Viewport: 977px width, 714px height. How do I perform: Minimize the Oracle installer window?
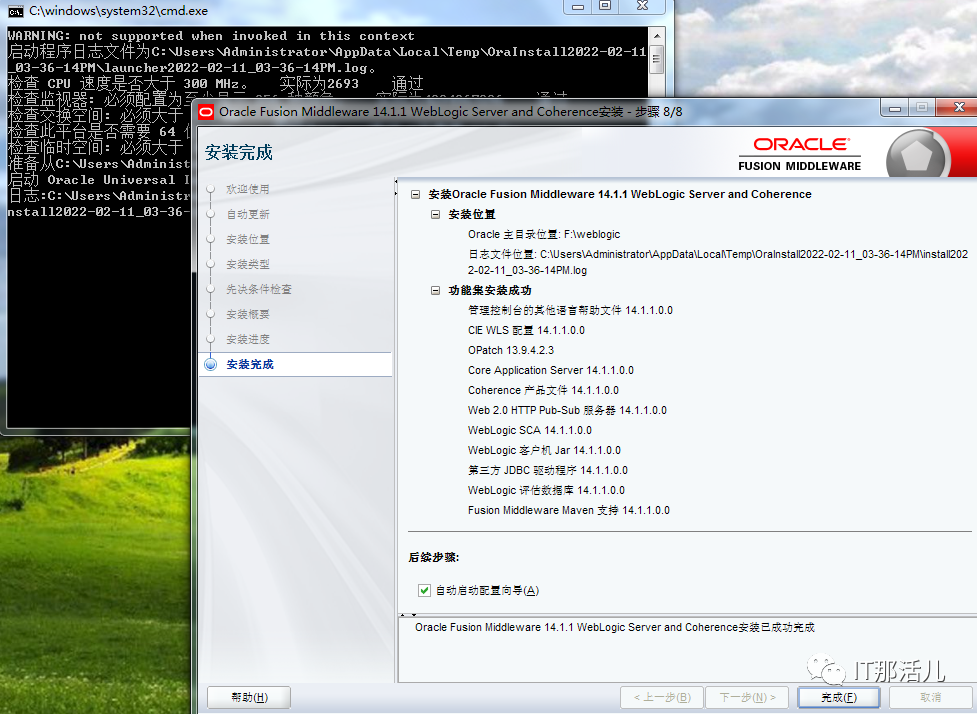pyautogui.click(x=895, y=108)
